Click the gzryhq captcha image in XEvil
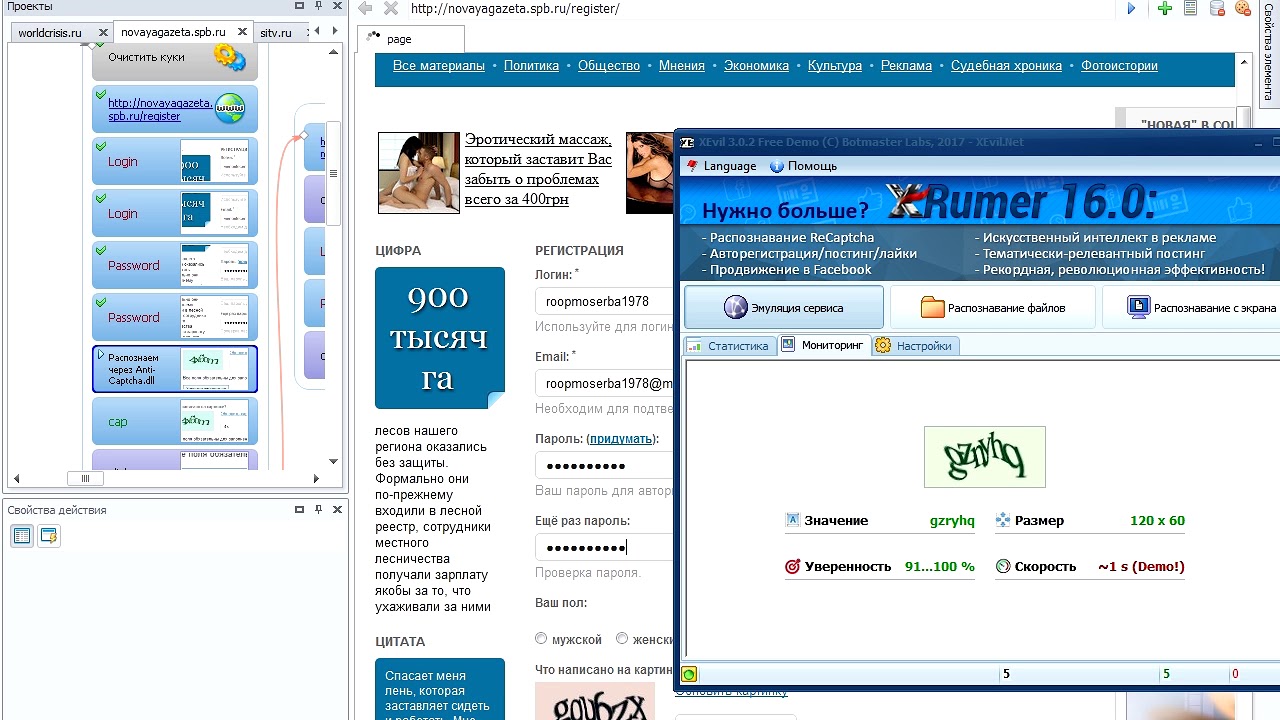 click(985, 457)
